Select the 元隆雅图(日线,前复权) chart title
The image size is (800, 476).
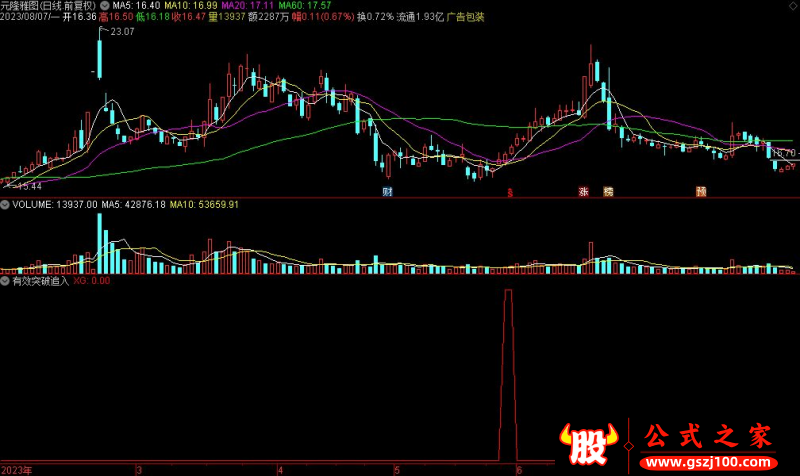48,6
